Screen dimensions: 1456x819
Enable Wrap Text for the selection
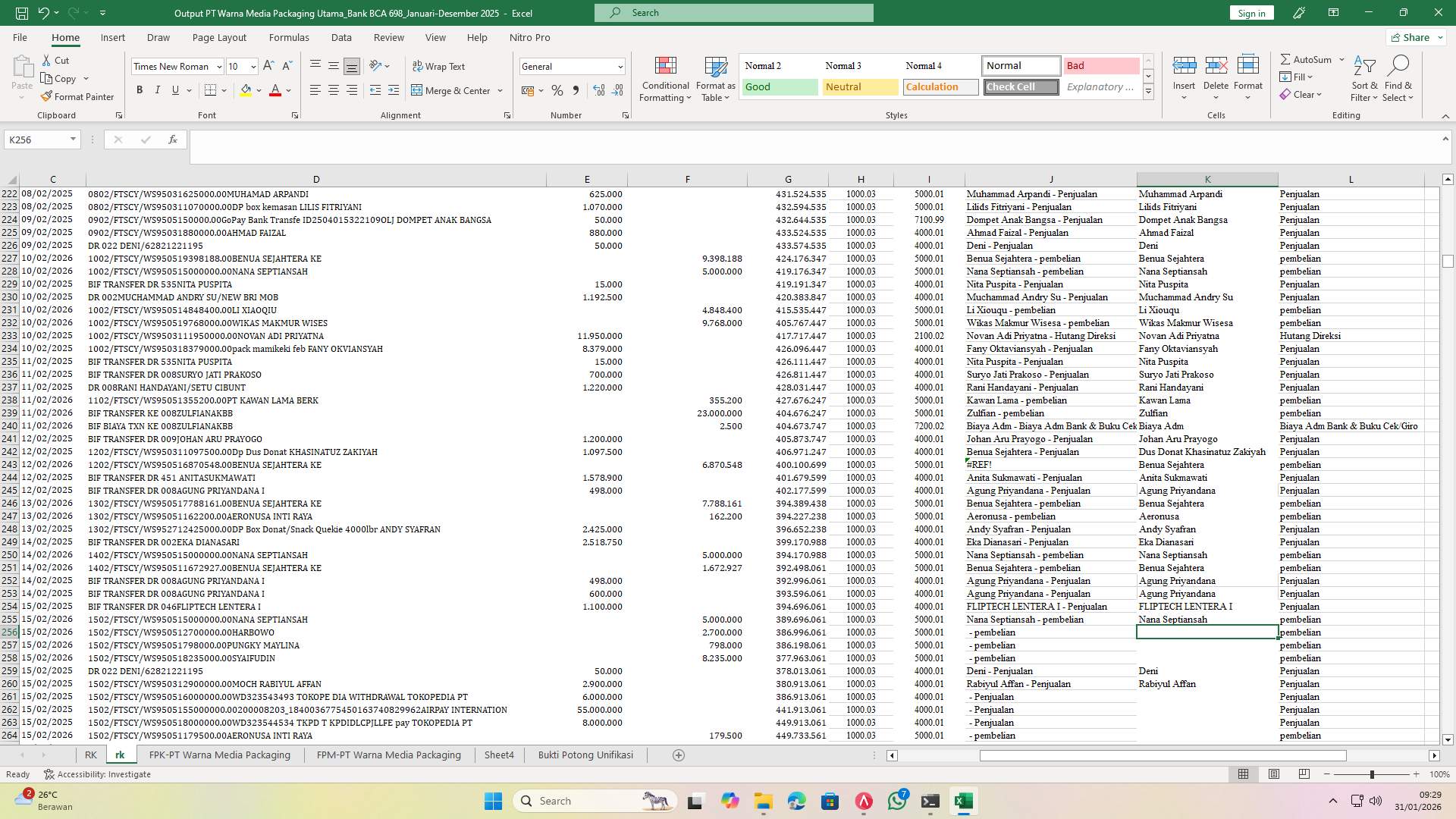click(x=439, y=66)
